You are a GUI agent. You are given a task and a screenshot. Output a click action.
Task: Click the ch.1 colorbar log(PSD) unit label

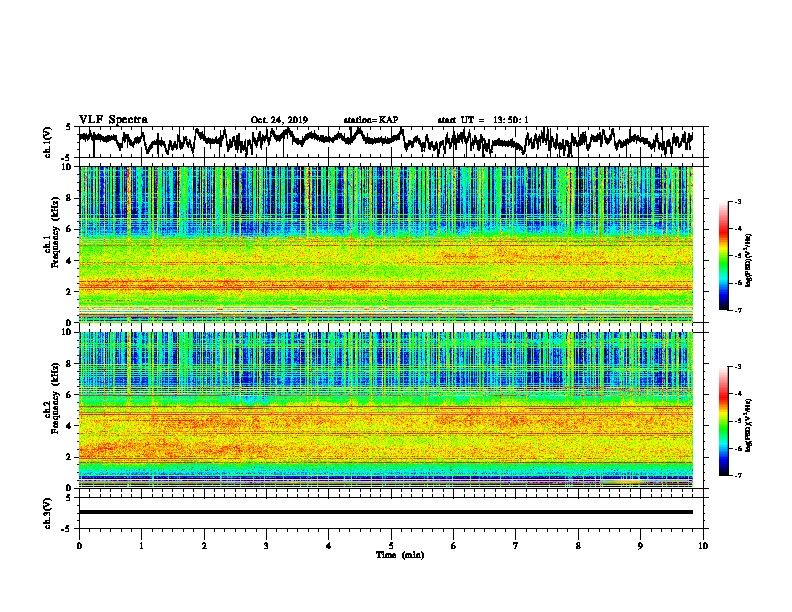[750, 260]
